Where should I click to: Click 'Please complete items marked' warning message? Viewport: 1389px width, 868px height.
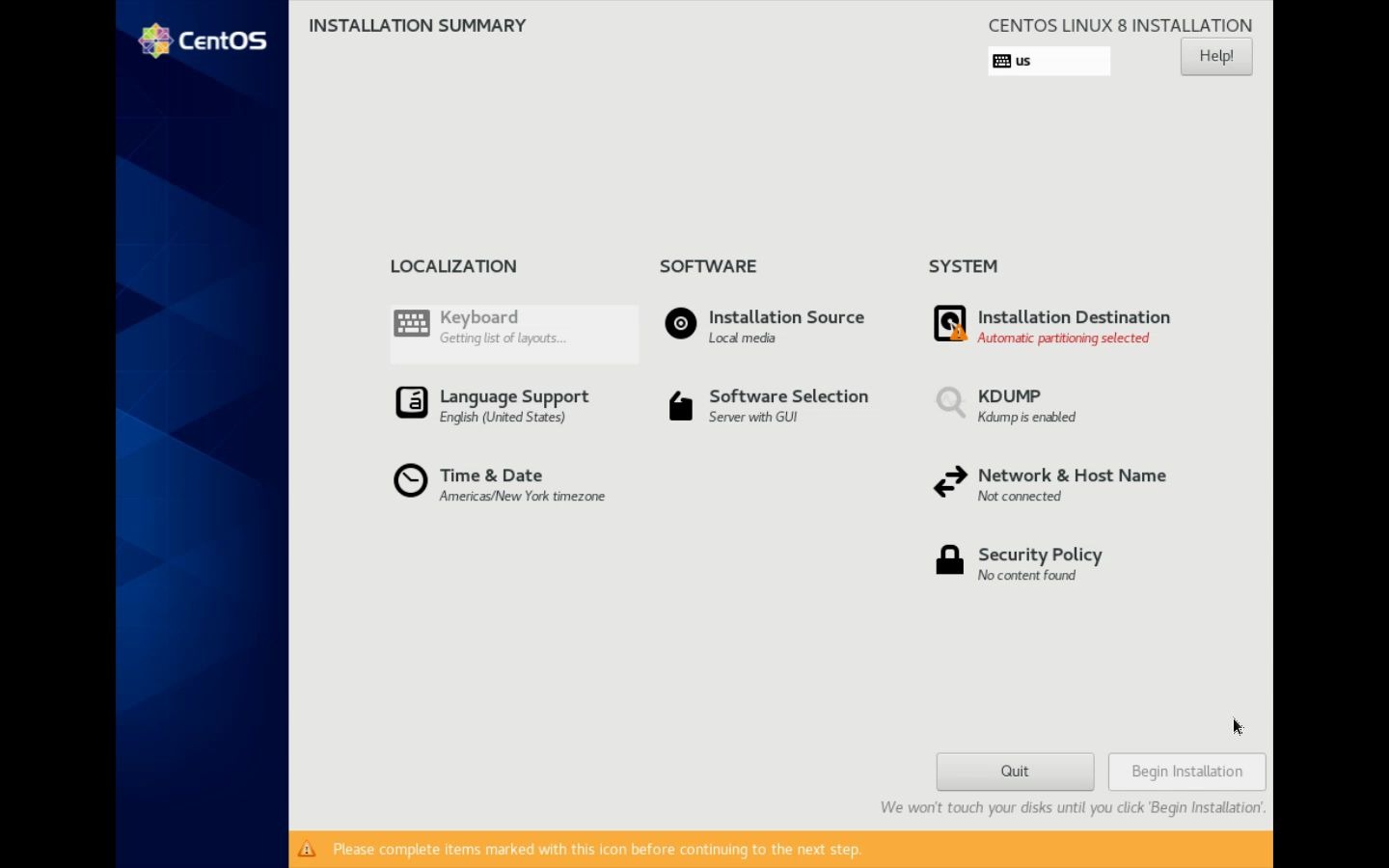(x=597, y=850)
